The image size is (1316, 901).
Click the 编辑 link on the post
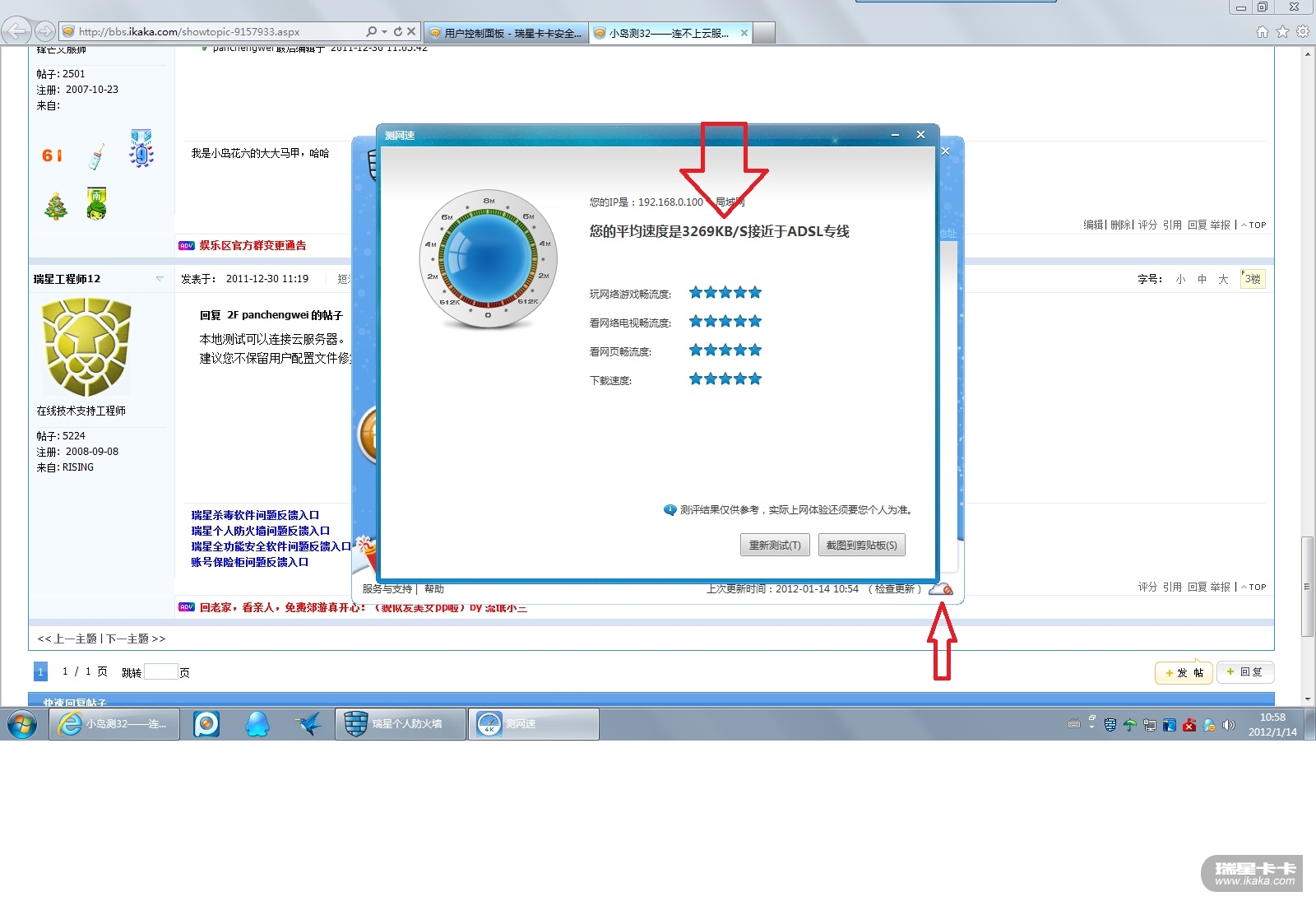coord(1093,225)
